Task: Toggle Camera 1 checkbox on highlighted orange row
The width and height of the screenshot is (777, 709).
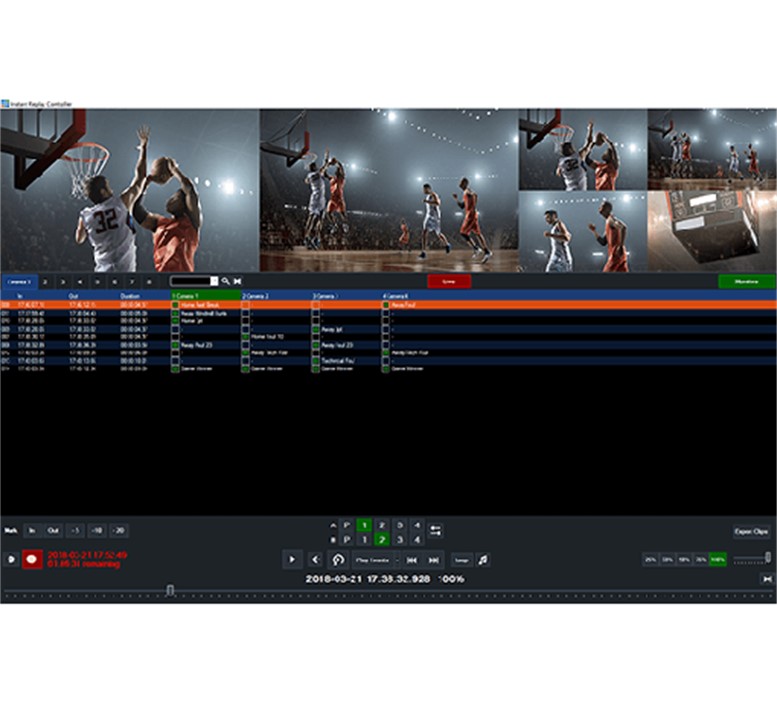Action: [x=175, y=304]
